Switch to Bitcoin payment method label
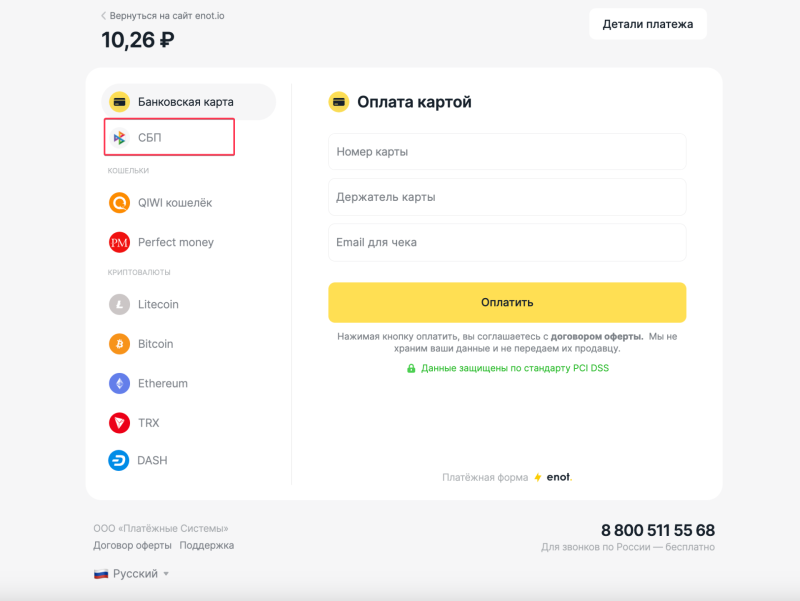 pos(156,344)
